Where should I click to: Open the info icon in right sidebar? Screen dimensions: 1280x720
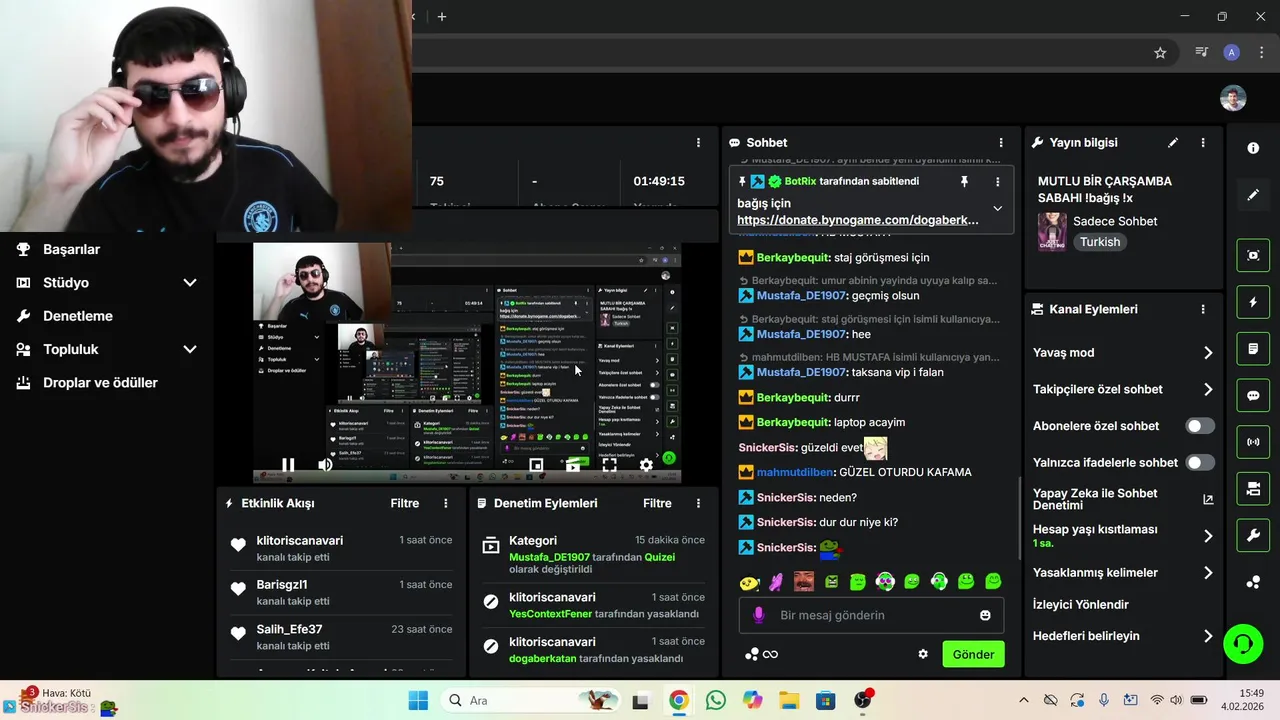[x=1253, y=148]
